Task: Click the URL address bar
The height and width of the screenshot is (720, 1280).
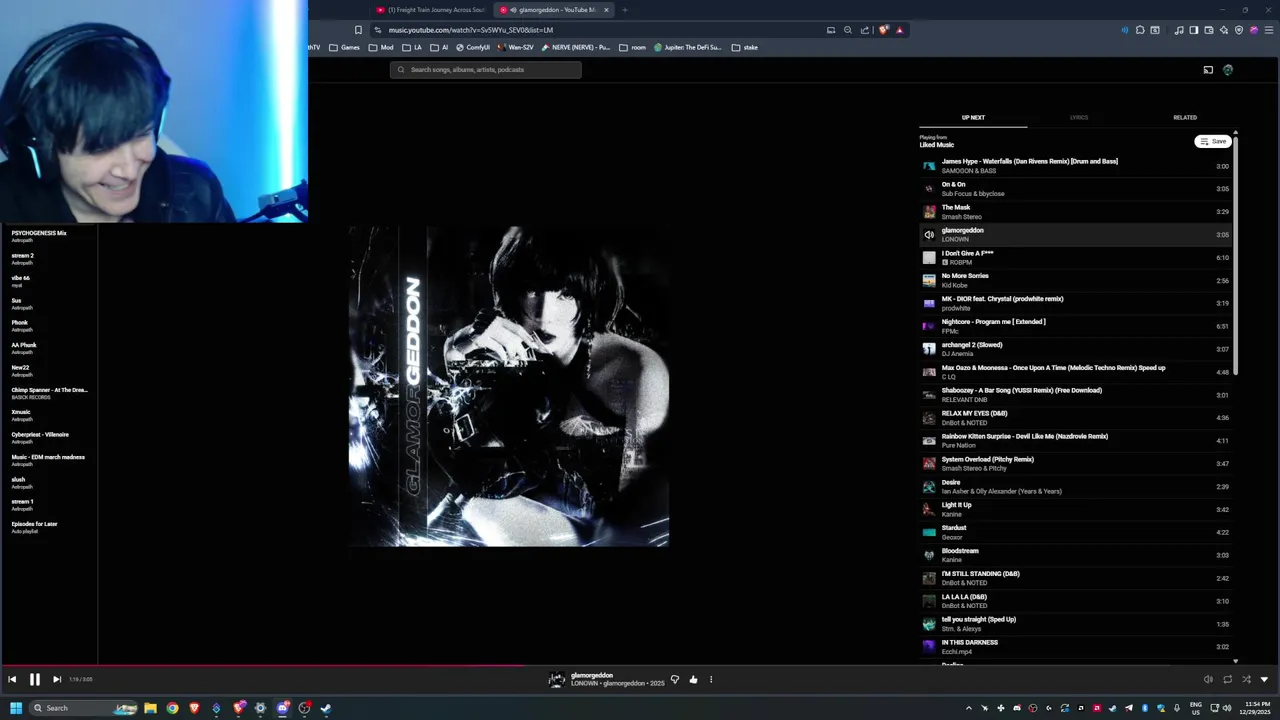Action: coord(600,30)
